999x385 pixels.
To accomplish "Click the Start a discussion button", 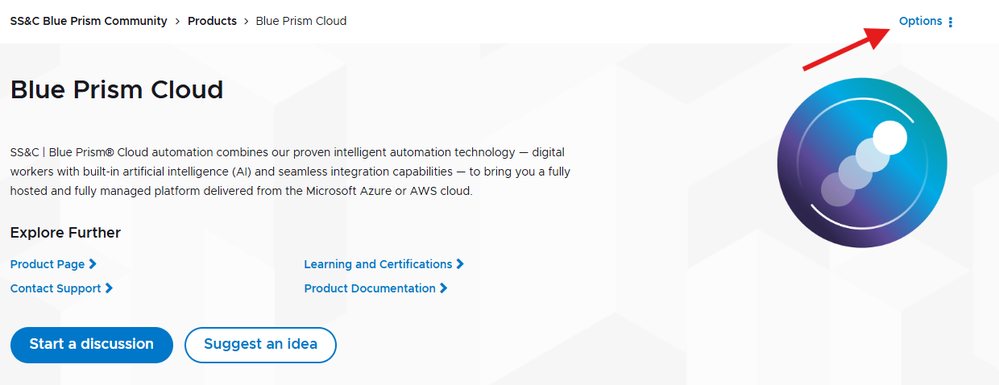I will tap(92, 345).
